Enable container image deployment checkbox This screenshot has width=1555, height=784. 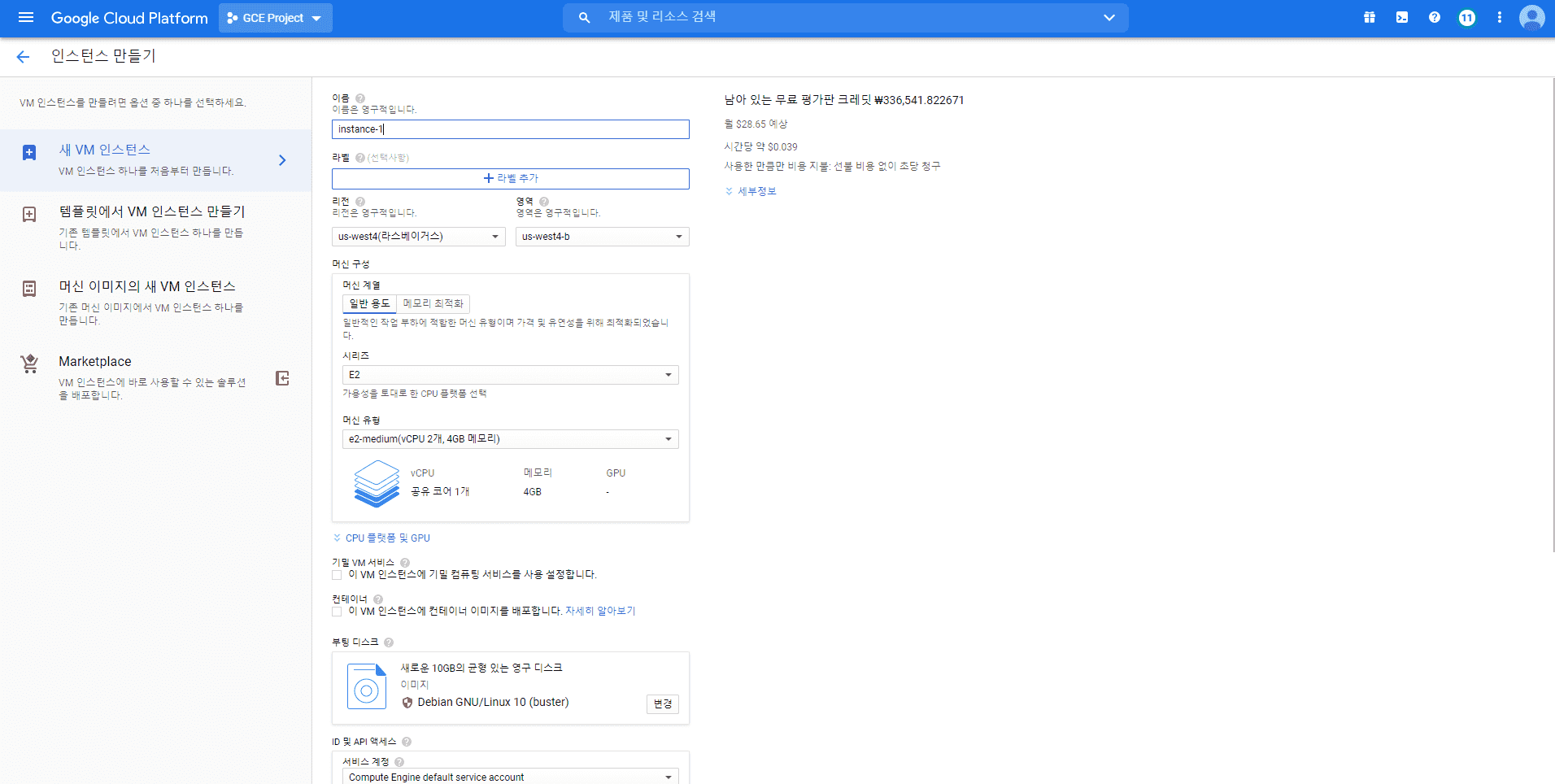(337, 612)
